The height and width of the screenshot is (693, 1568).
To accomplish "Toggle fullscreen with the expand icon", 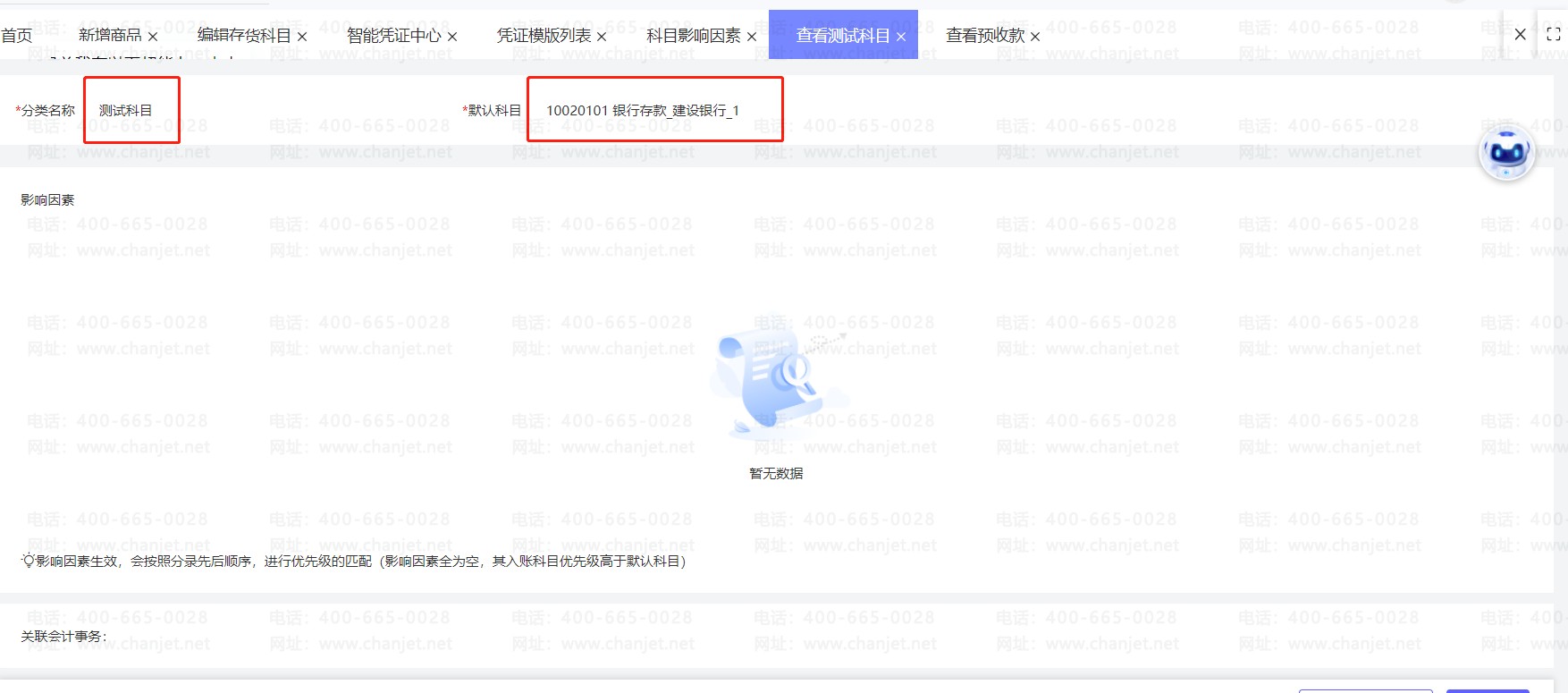I will (1554, 35).
